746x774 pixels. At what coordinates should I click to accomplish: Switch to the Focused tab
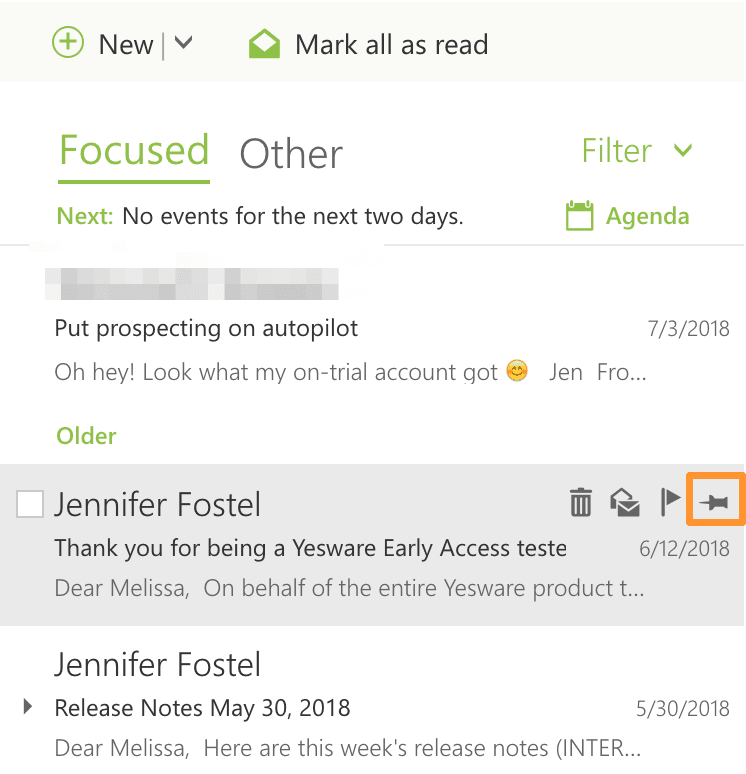coord(134,152)
